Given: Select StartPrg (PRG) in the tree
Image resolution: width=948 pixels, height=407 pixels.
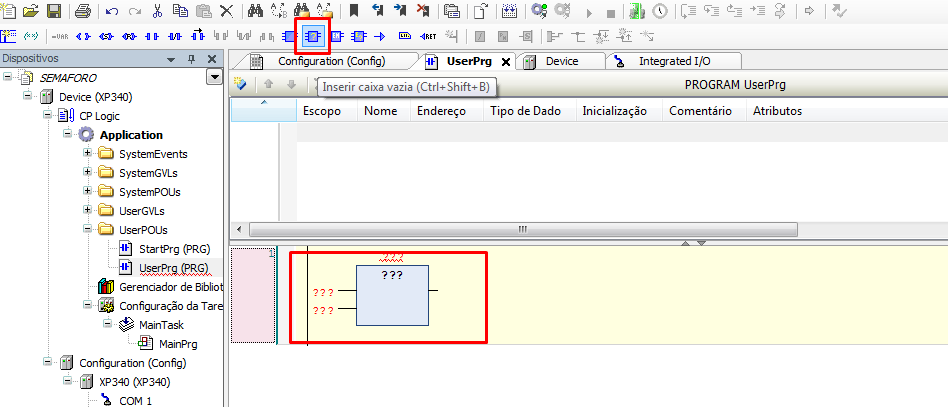Looking at the screenshot, I should click(x=173, y=249).
